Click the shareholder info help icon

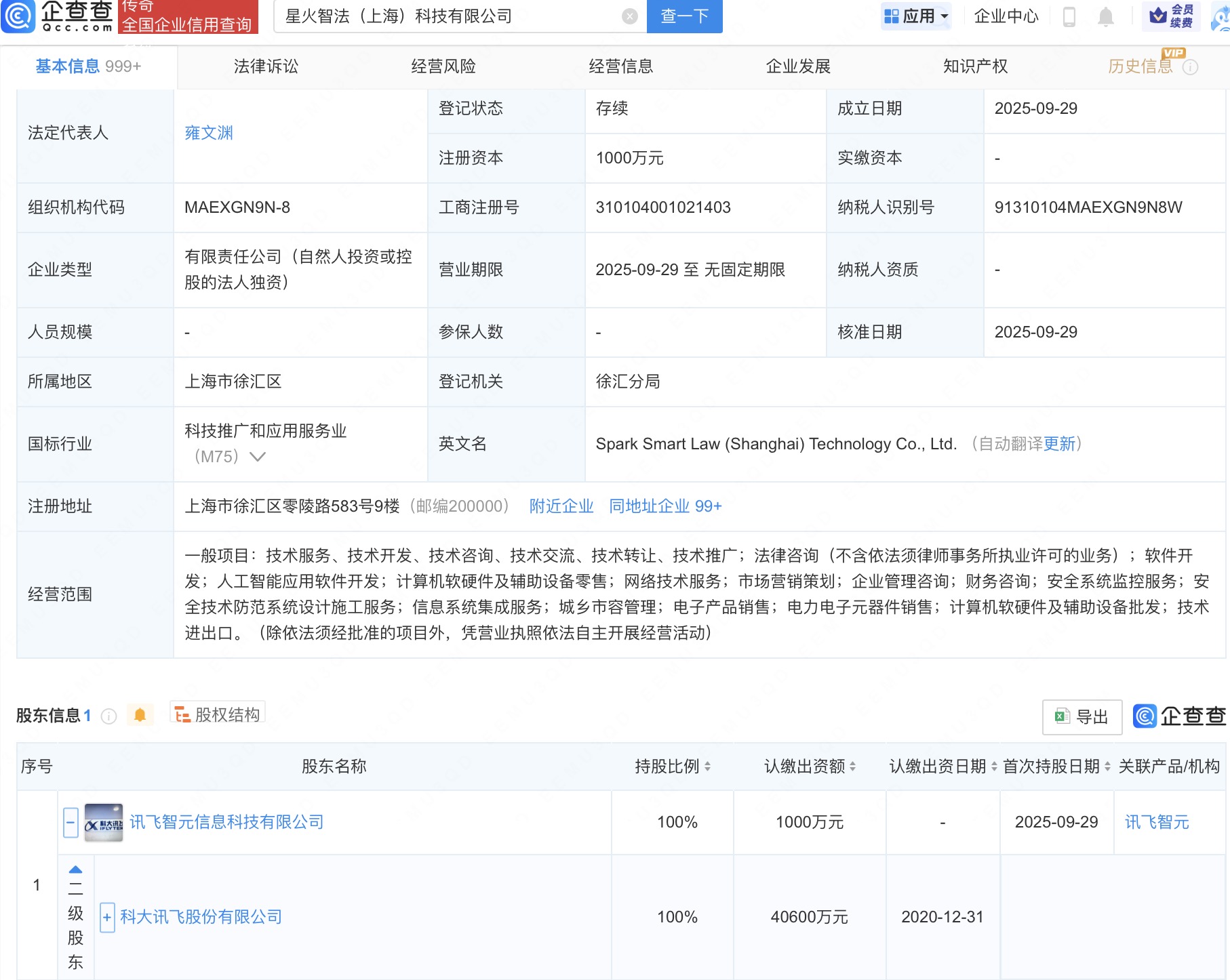click(x=108, y=716)
